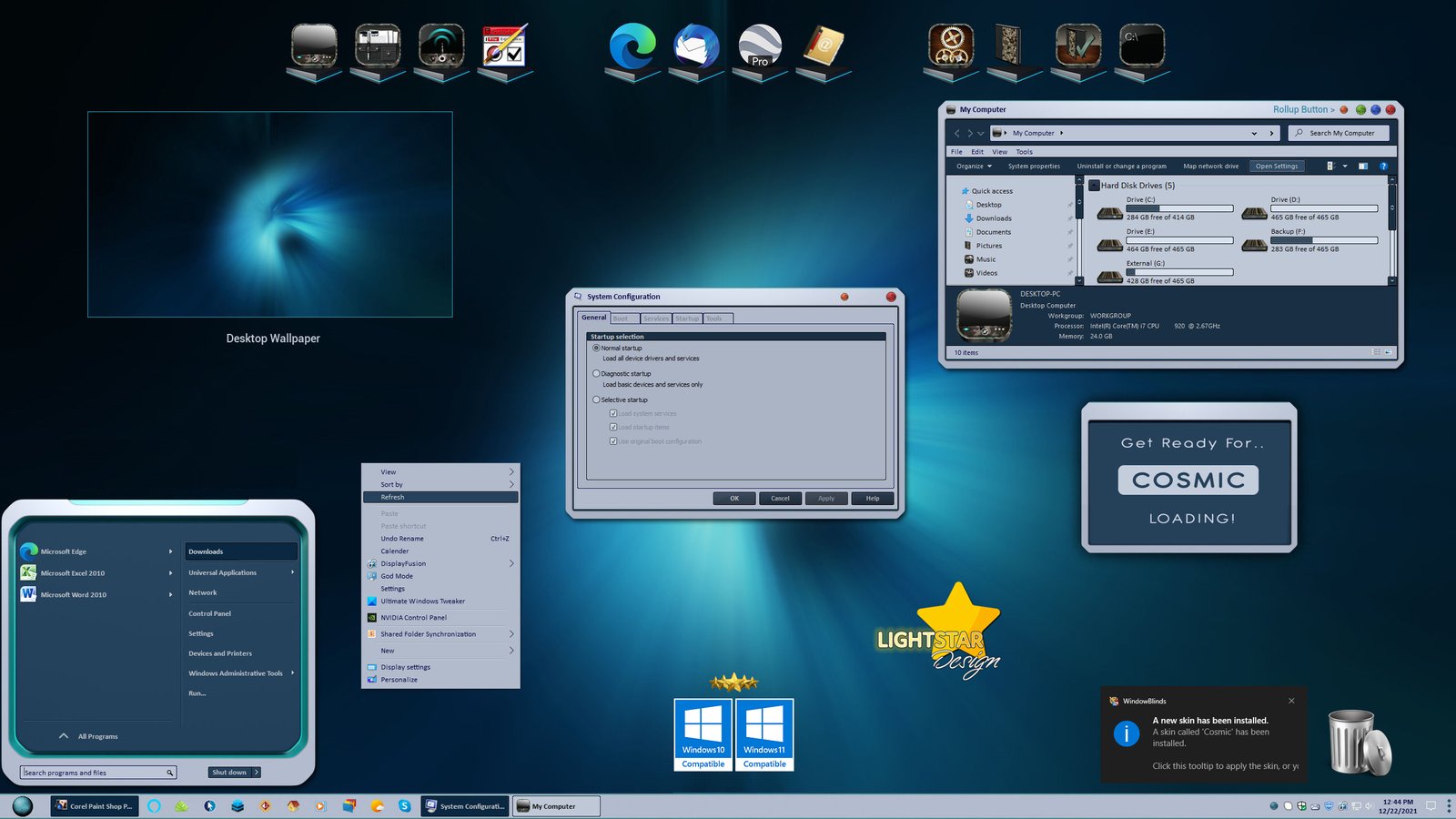Image resolution: width=1456 pixels, height=819 pixels.
Task: Switch to the Services tab
Action: click(x=655, y=318)
